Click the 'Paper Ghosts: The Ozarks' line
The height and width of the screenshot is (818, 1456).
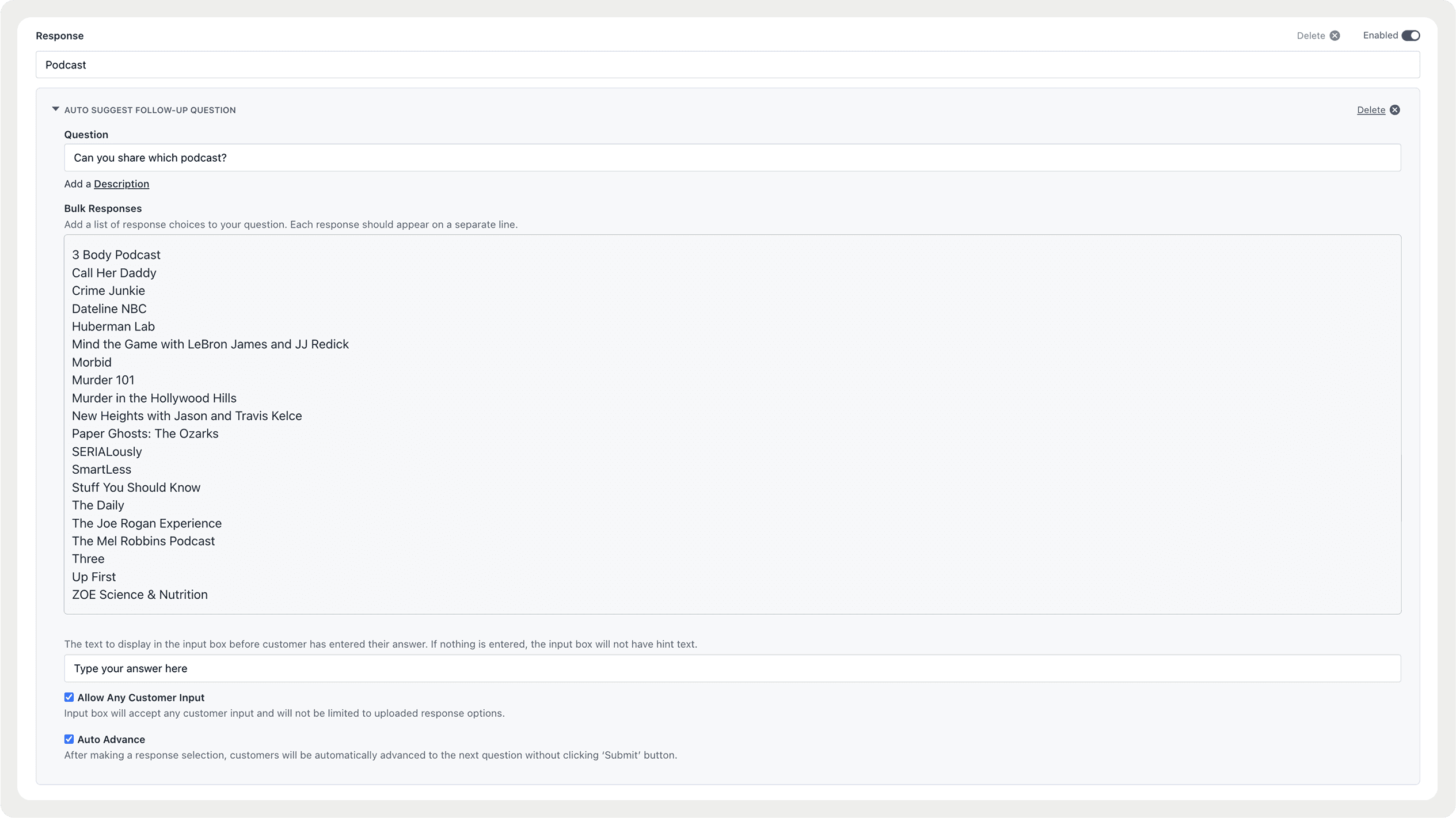[x=145, y=433]
